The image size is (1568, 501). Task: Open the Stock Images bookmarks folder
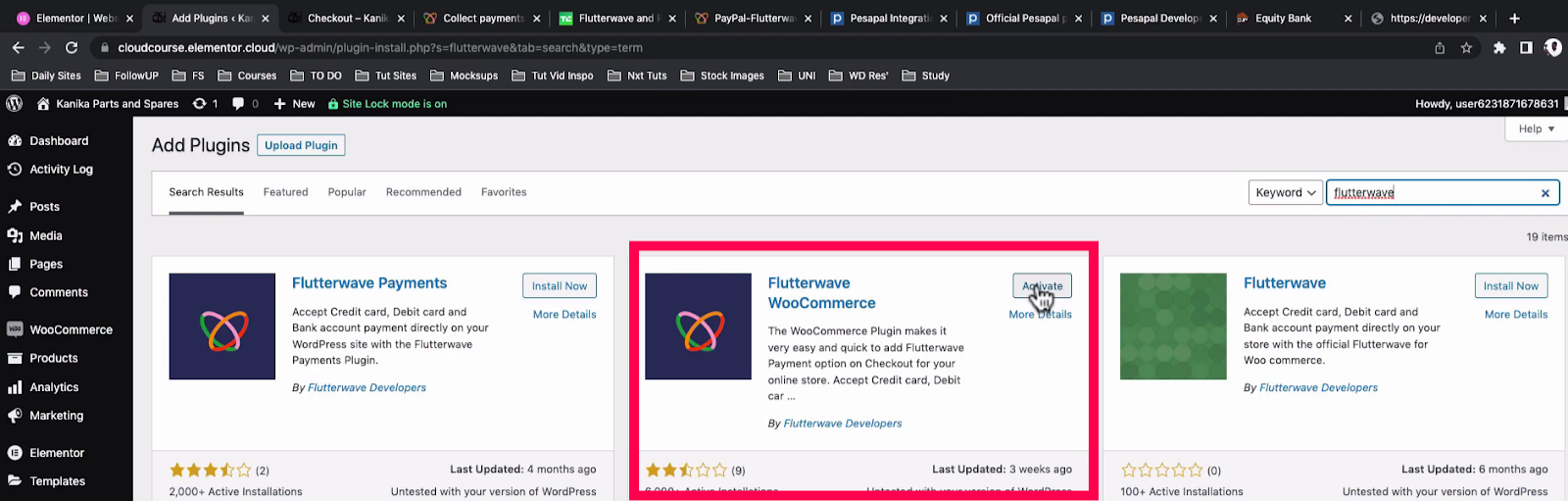click(x=722, y=75)
